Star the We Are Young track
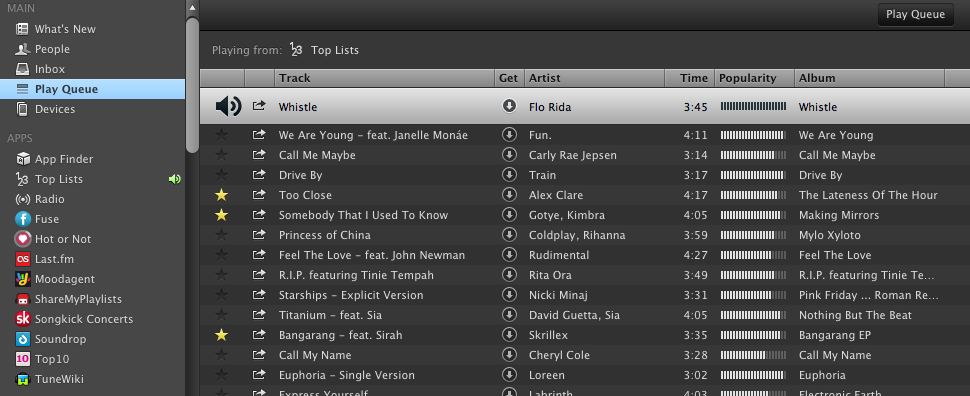Viewport: 970px width, 396px height. tap(221, 135)
